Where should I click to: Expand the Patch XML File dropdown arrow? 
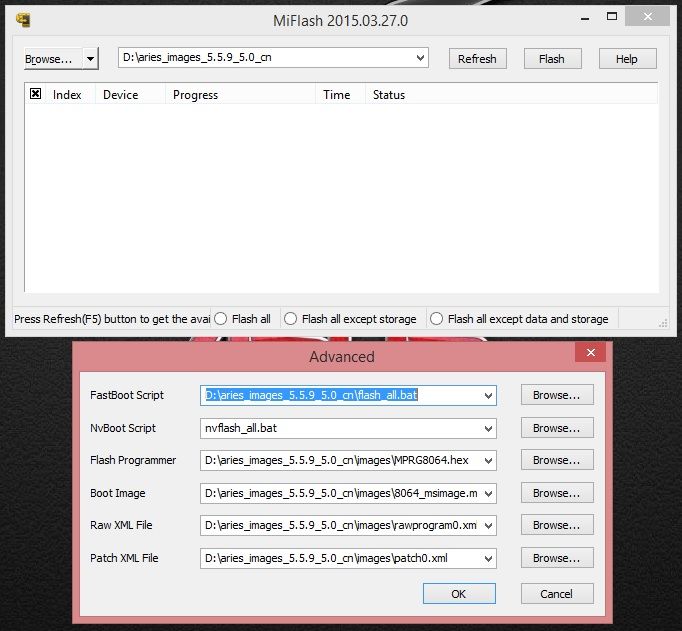coord(488,559)
